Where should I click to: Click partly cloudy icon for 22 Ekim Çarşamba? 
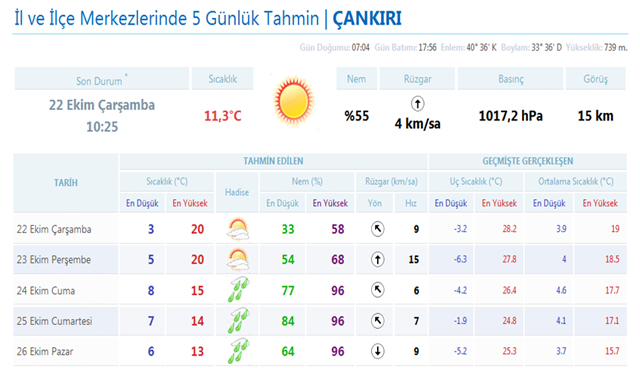(238, 229)
